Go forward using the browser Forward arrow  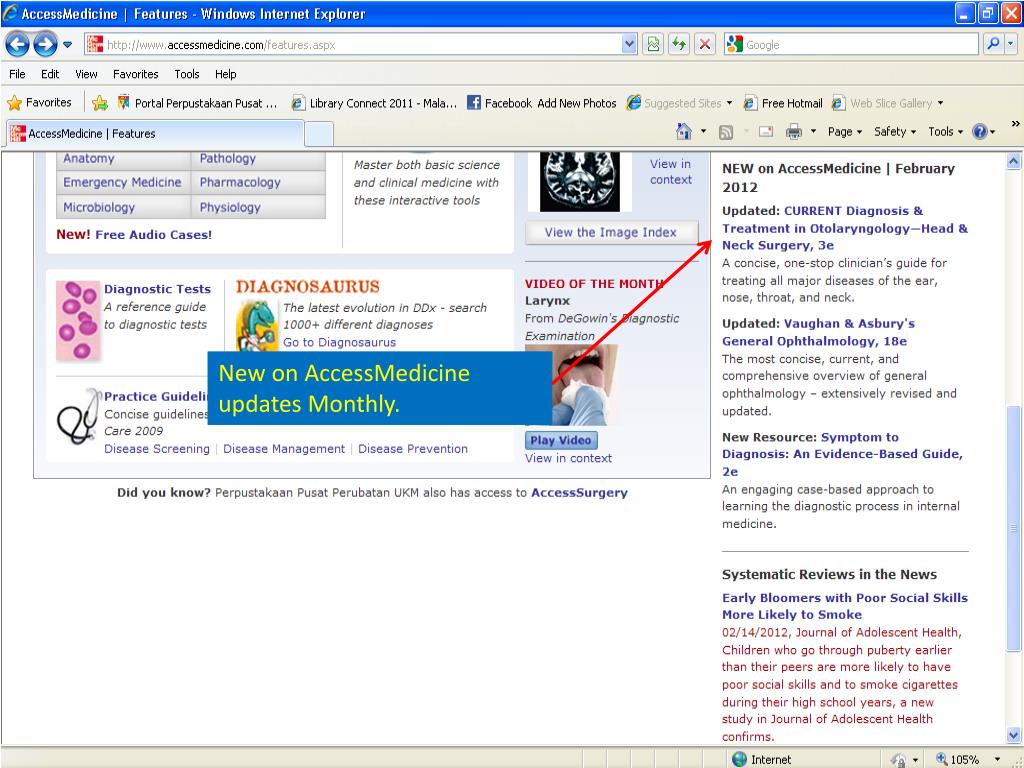click(x=45, y=44)
